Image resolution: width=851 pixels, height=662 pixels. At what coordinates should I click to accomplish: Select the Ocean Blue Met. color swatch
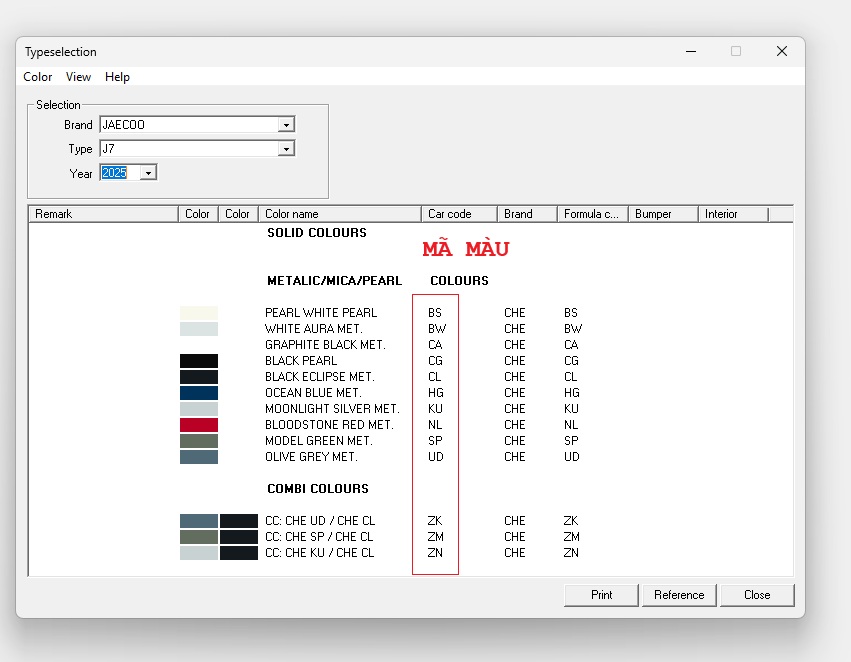[x=199, y=393]
